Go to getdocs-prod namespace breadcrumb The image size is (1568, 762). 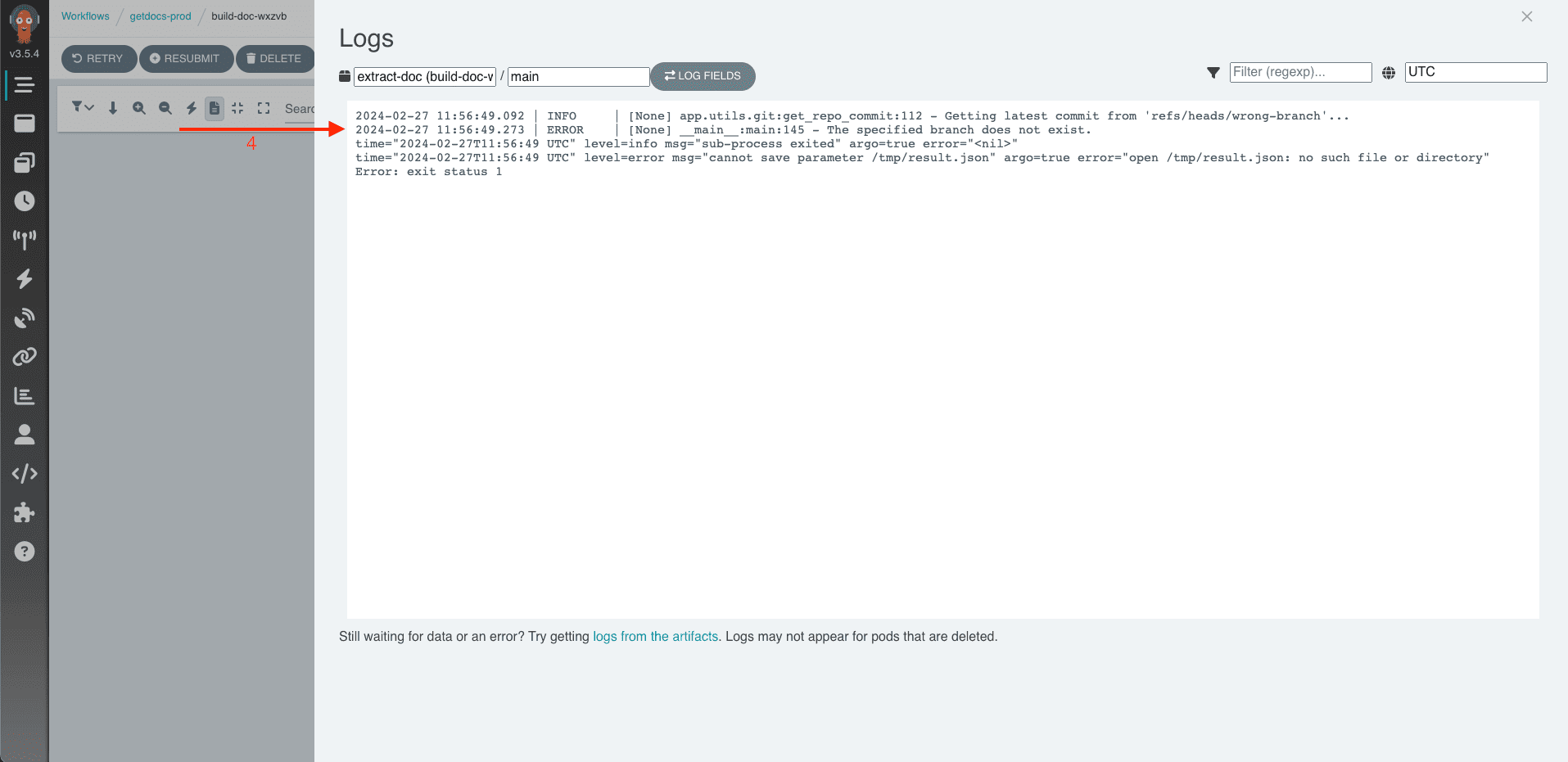tap(160, 16)
